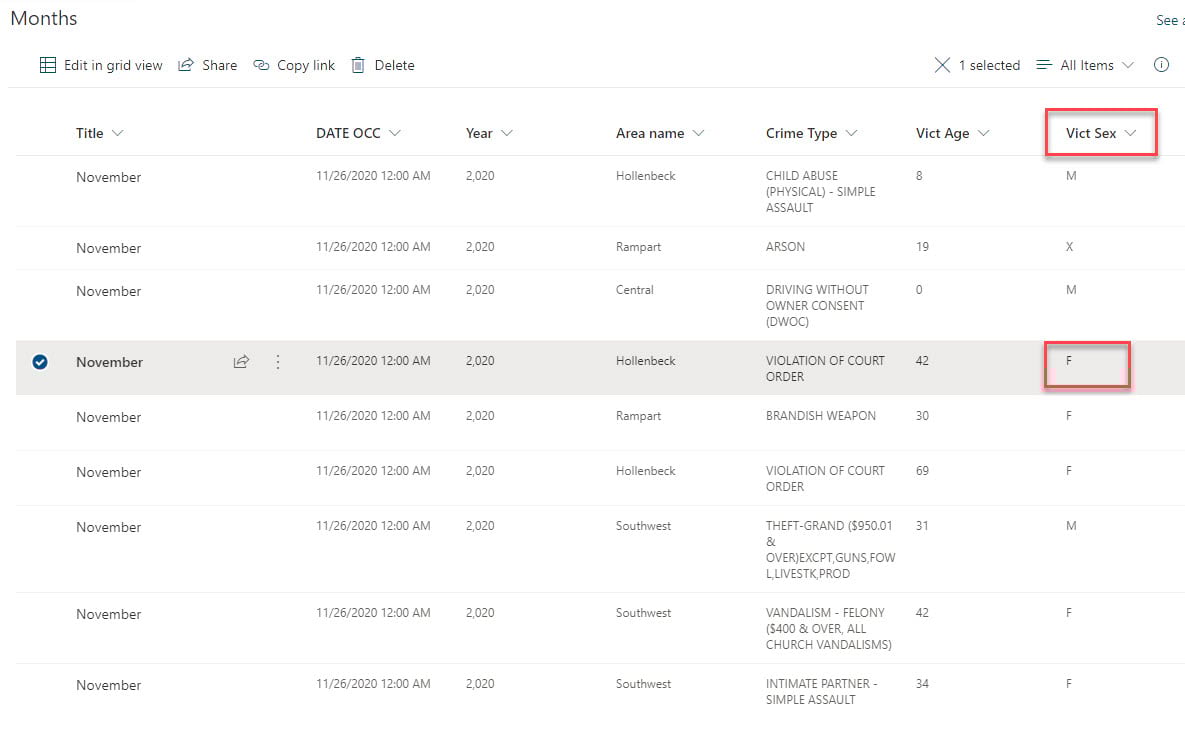Select the INTIMATE PARTNER - SIMPLE ASSAULT row

(40, 685)
